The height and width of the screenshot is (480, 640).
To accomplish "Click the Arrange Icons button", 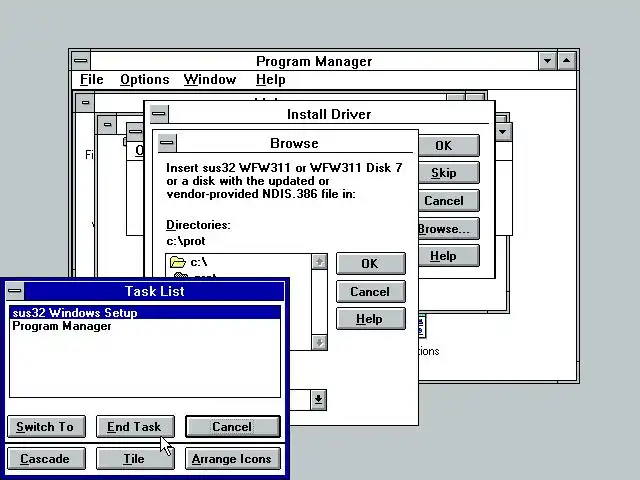I will click(233, 459).
